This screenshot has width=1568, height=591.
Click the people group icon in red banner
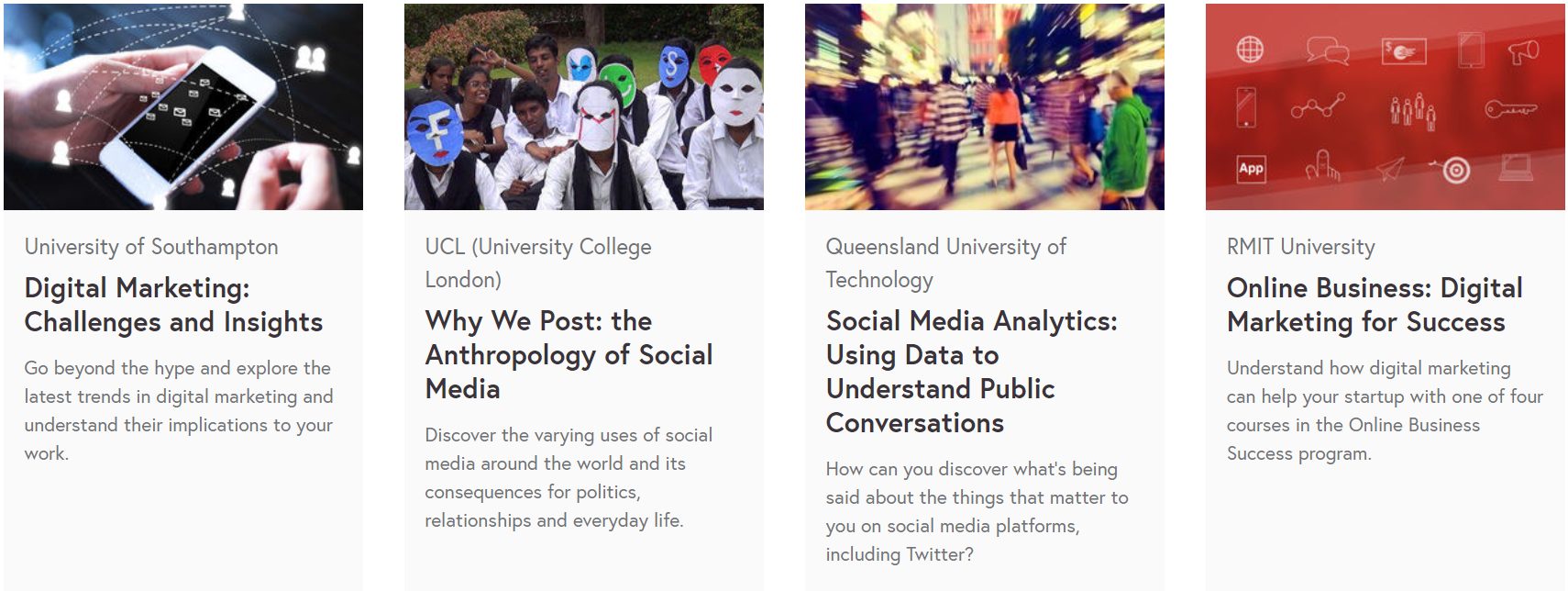tap(1413, 110)
